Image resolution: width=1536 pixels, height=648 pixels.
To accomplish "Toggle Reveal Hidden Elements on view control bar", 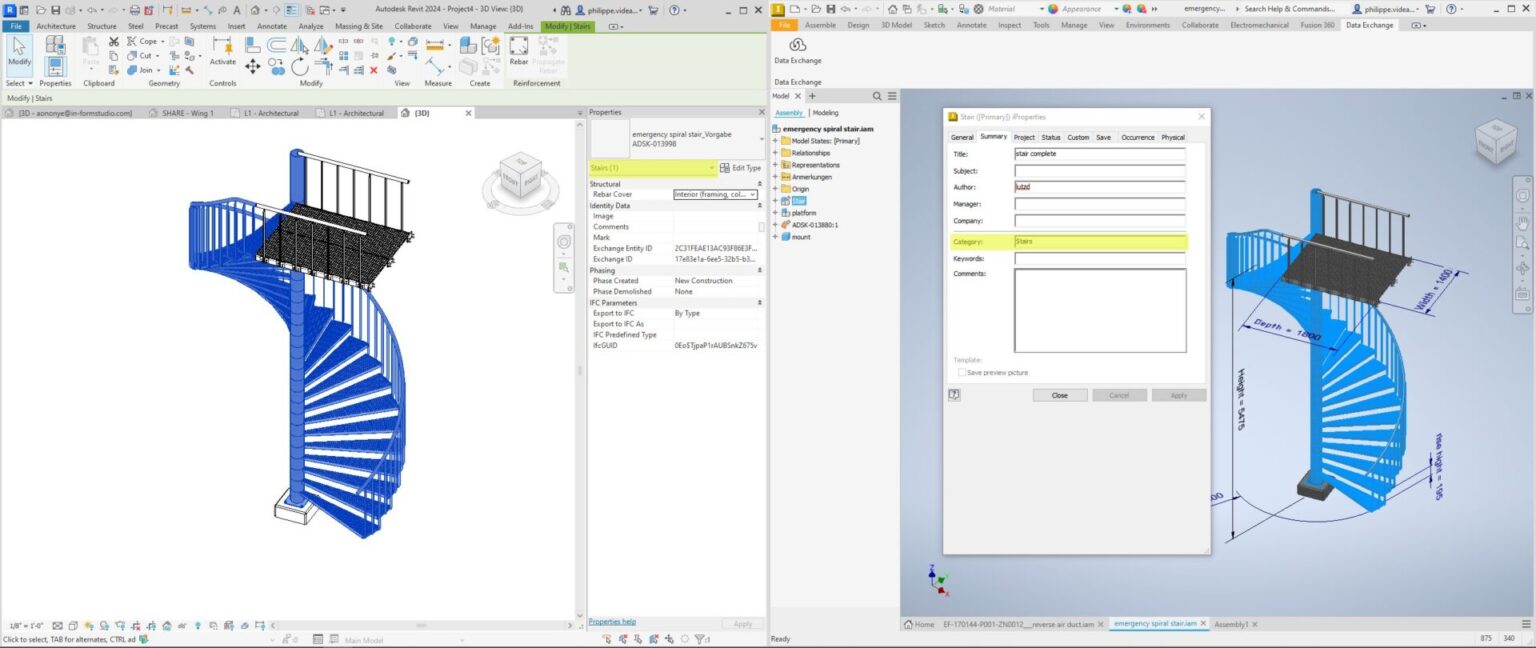I will (x=198, y=626).
